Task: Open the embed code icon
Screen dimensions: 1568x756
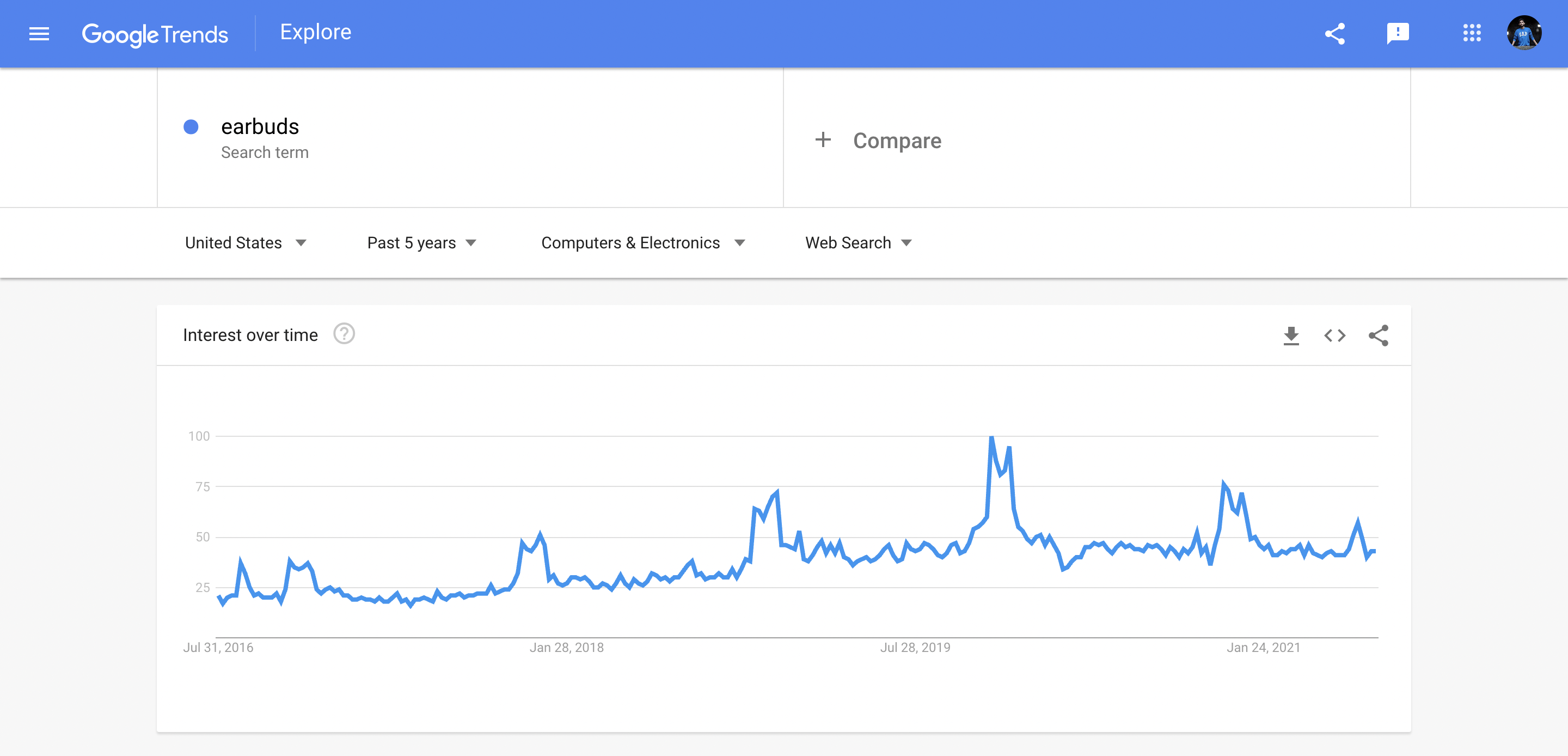Action: pos(1334,335)
